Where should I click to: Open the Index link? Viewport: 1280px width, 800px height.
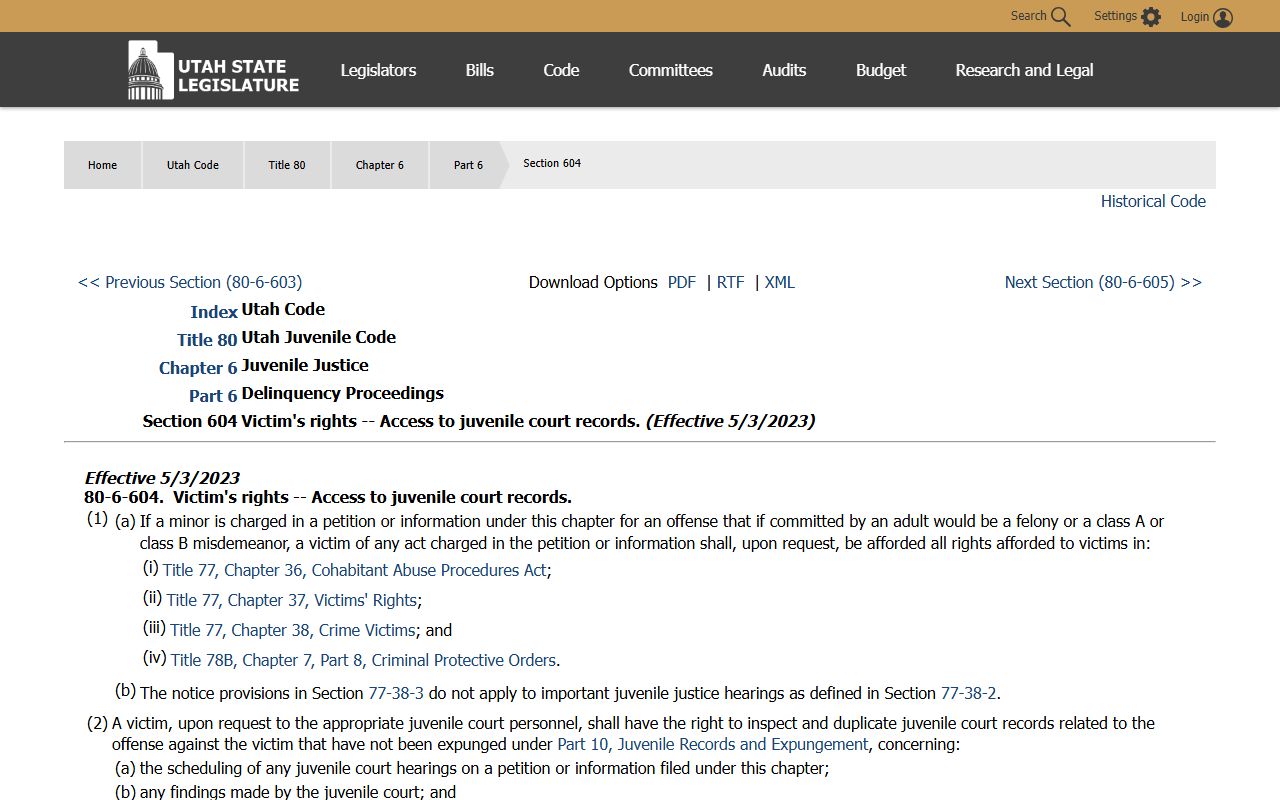214,312
